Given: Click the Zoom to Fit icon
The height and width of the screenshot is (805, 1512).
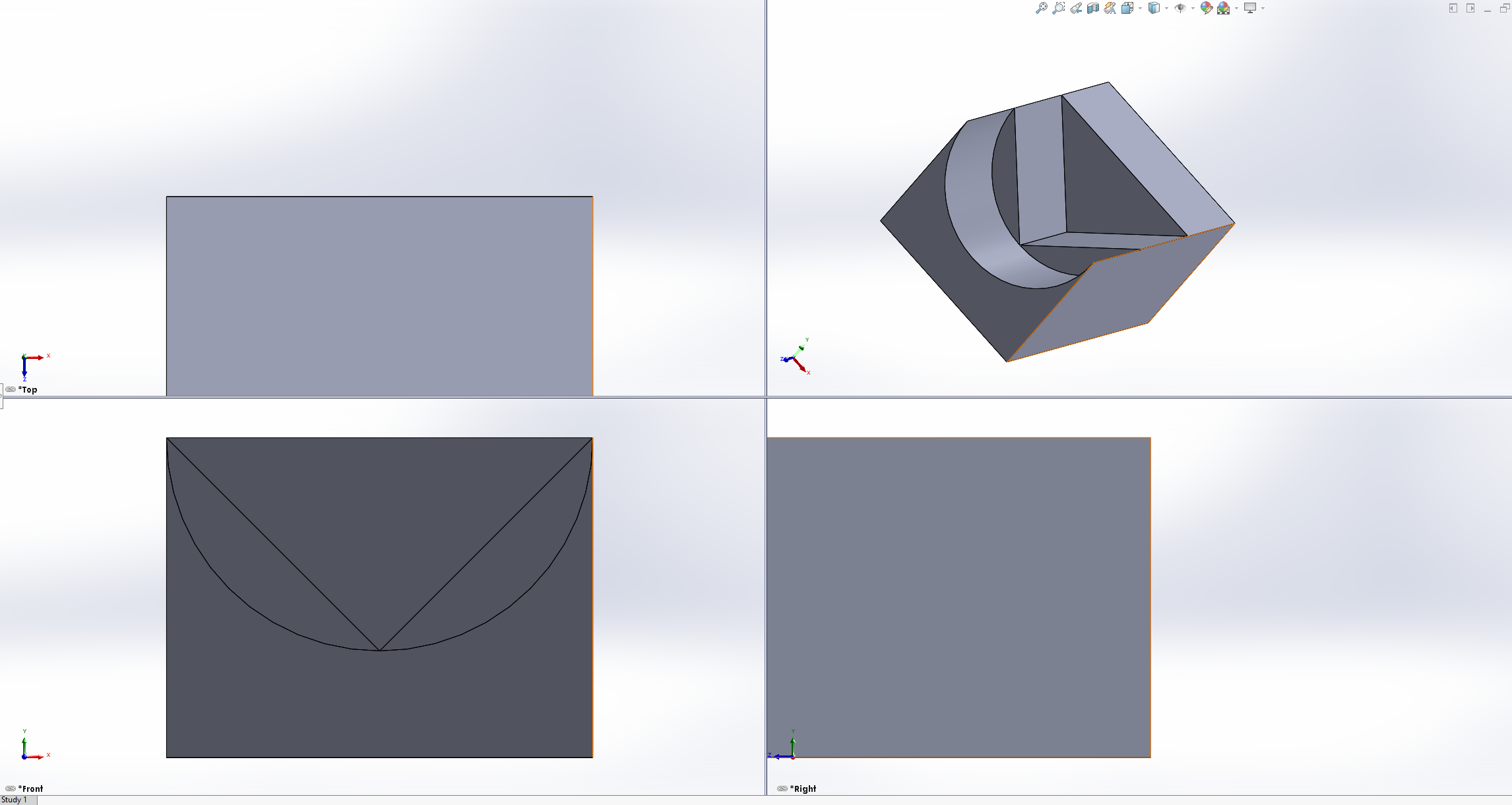Looking at the screenshot, I should [1042, 8].
